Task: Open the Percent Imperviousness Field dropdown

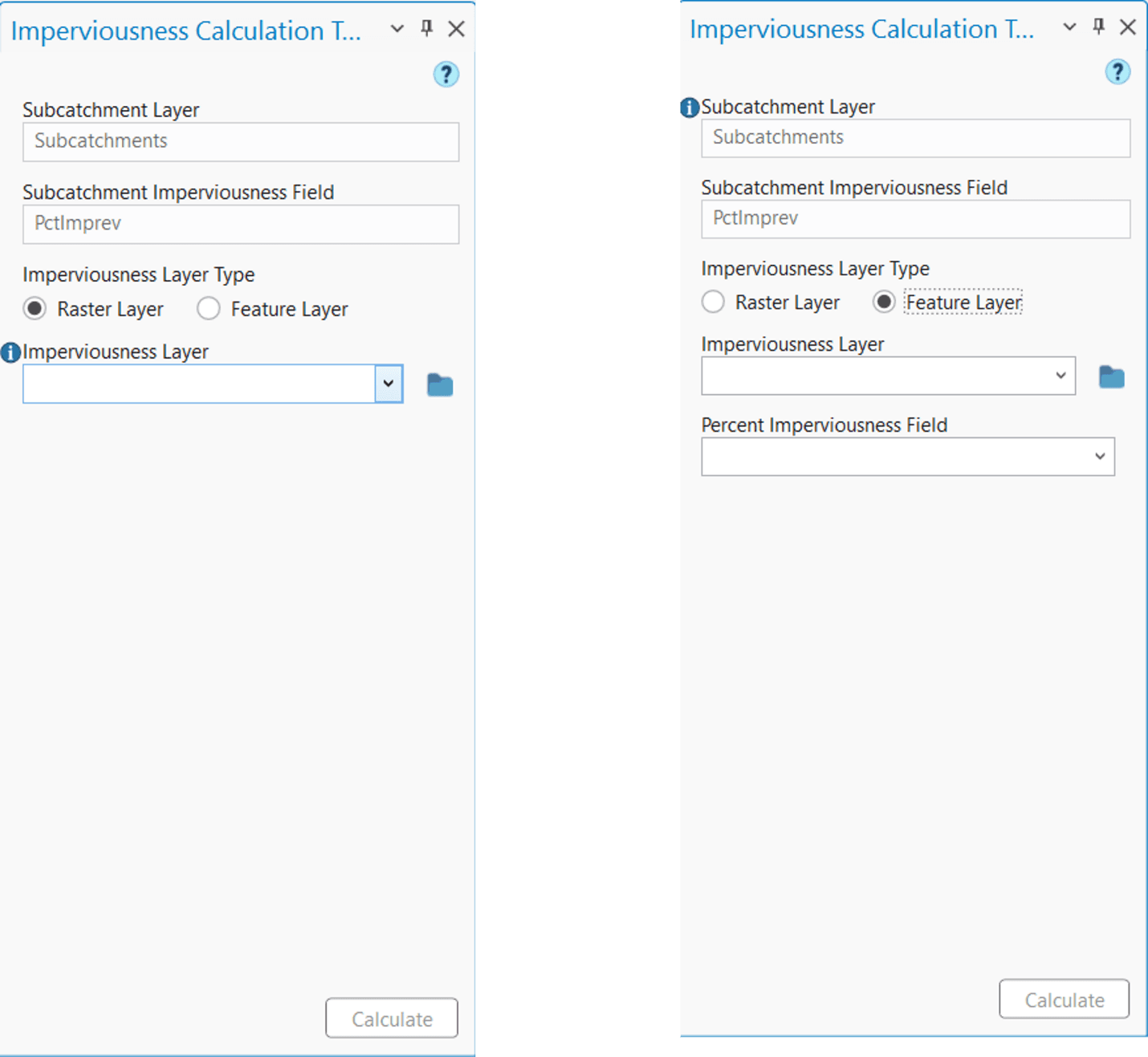Action: click(1099, 456)
